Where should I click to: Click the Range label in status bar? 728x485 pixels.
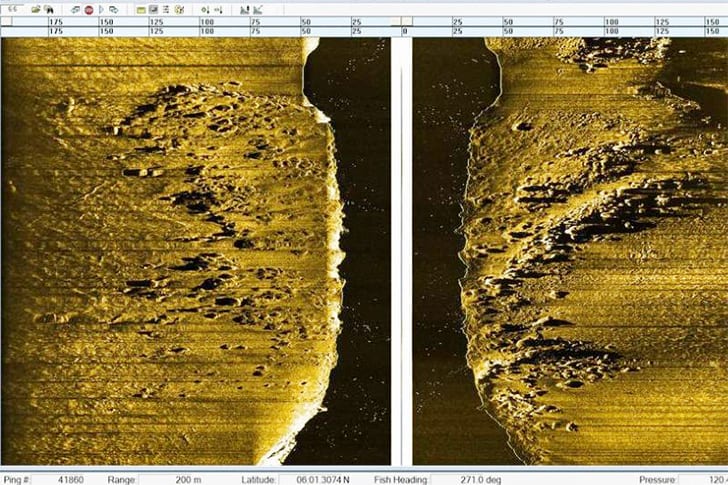[122, 479]
